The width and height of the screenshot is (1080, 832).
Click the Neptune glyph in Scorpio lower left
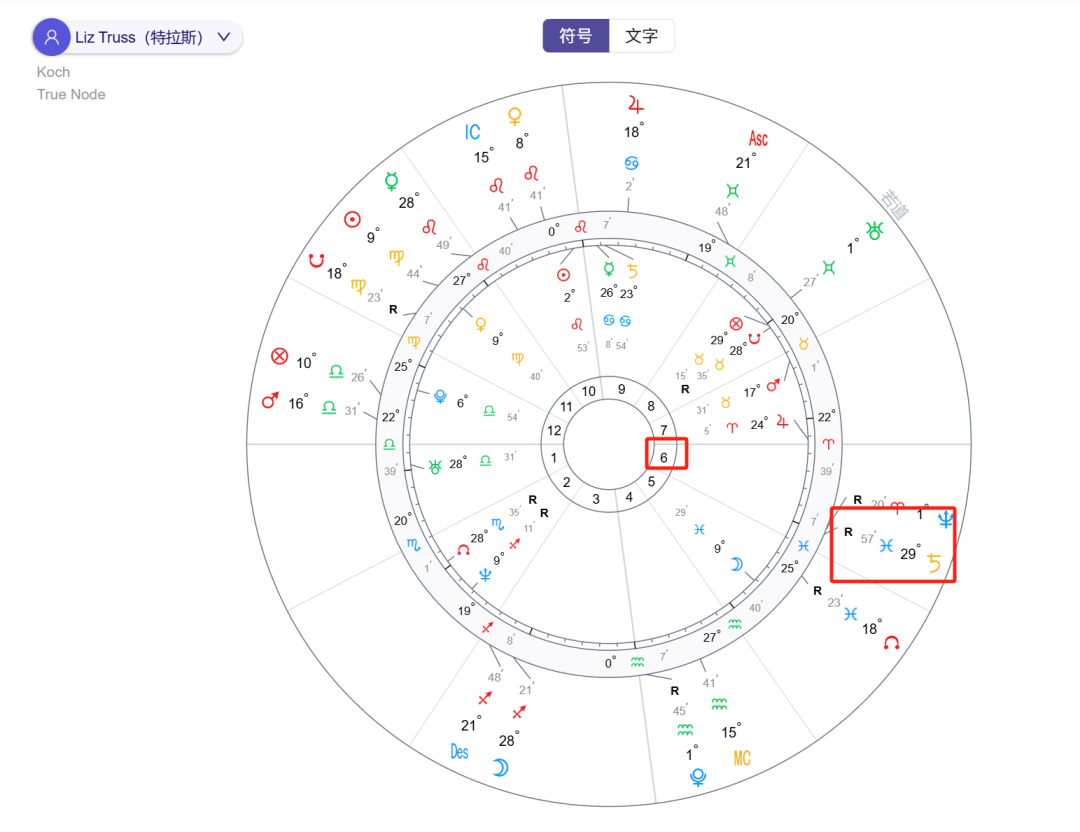pos(483,576)
